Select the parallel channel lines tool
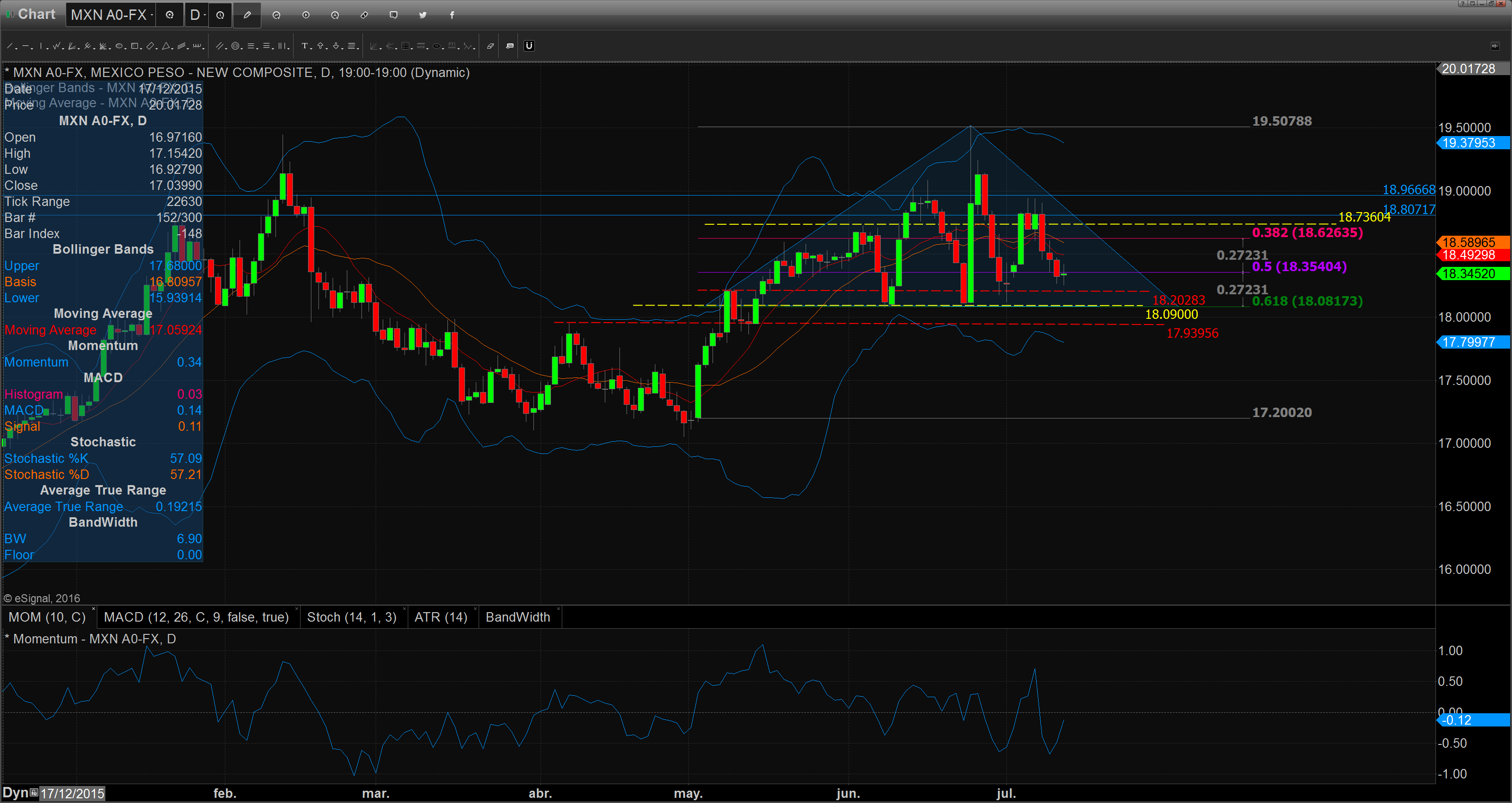 click(220, 46)
